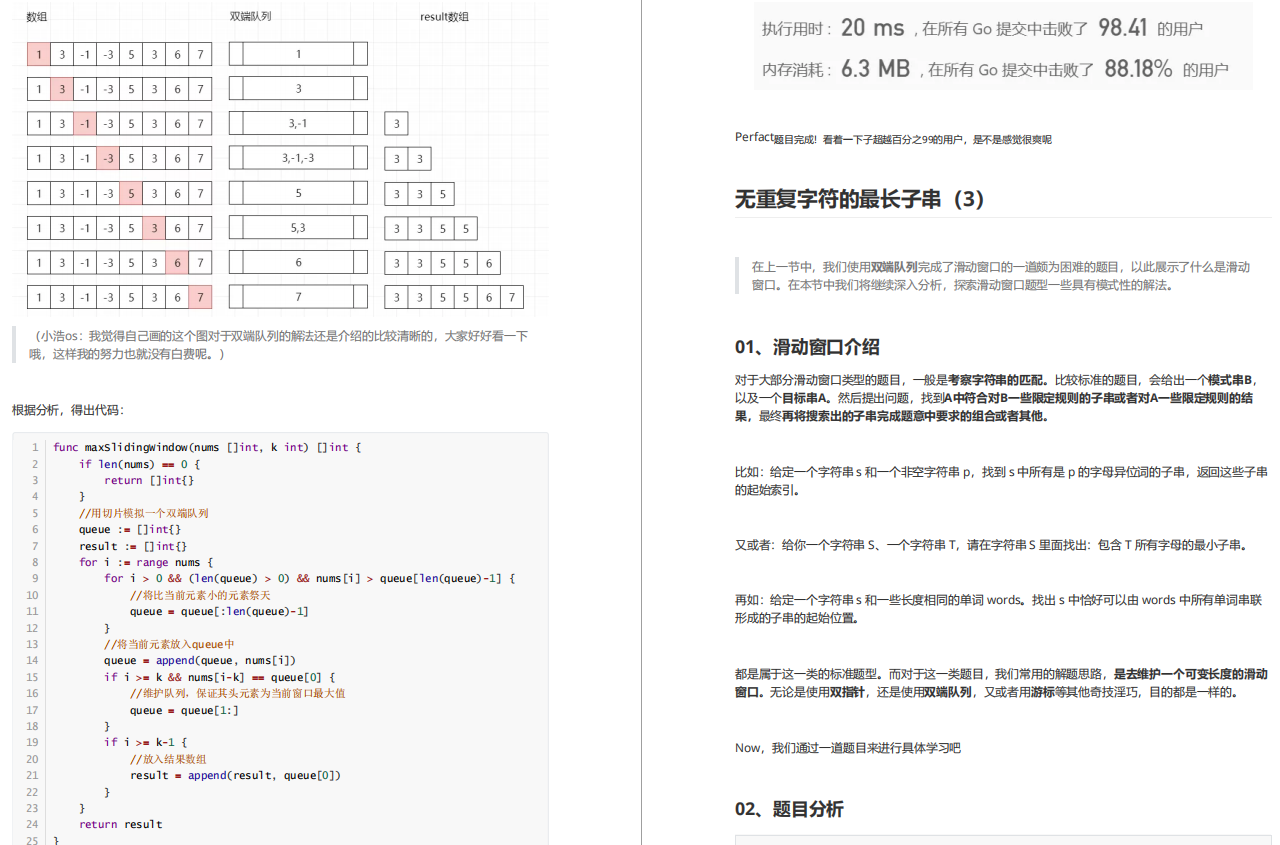Click the comment "//用切片模拟一个双端队列"
Viewport: 1280px width, 845px height.
click(x=144, y=513)
